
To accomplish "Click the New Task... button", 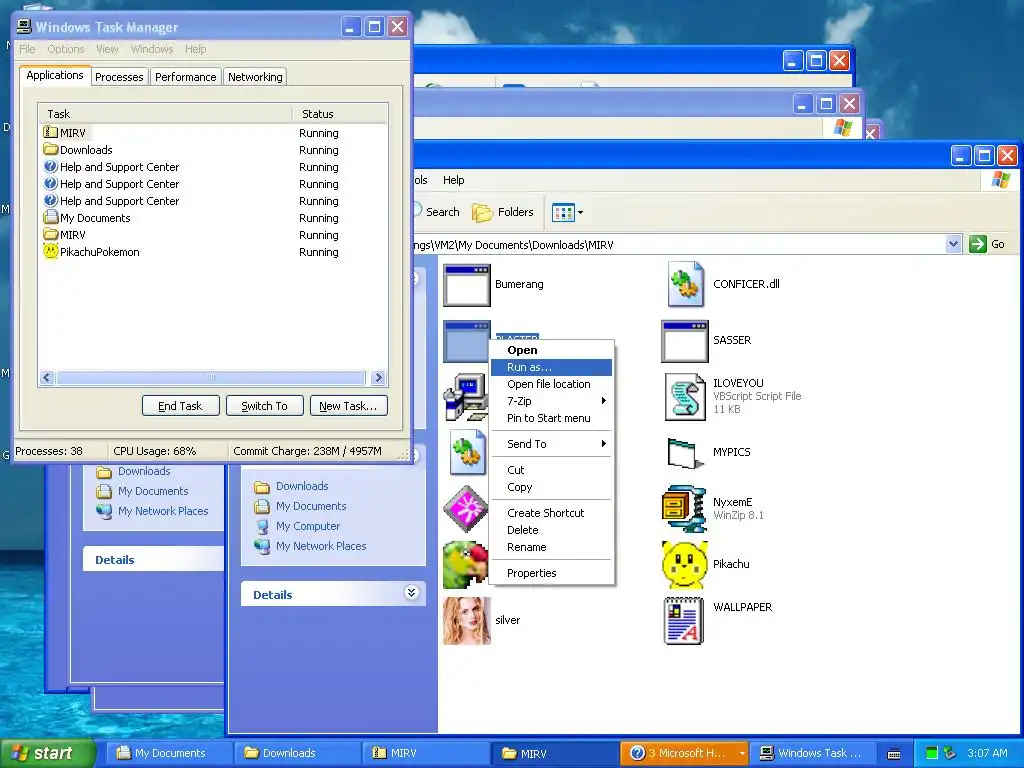I will pos(348,406).
